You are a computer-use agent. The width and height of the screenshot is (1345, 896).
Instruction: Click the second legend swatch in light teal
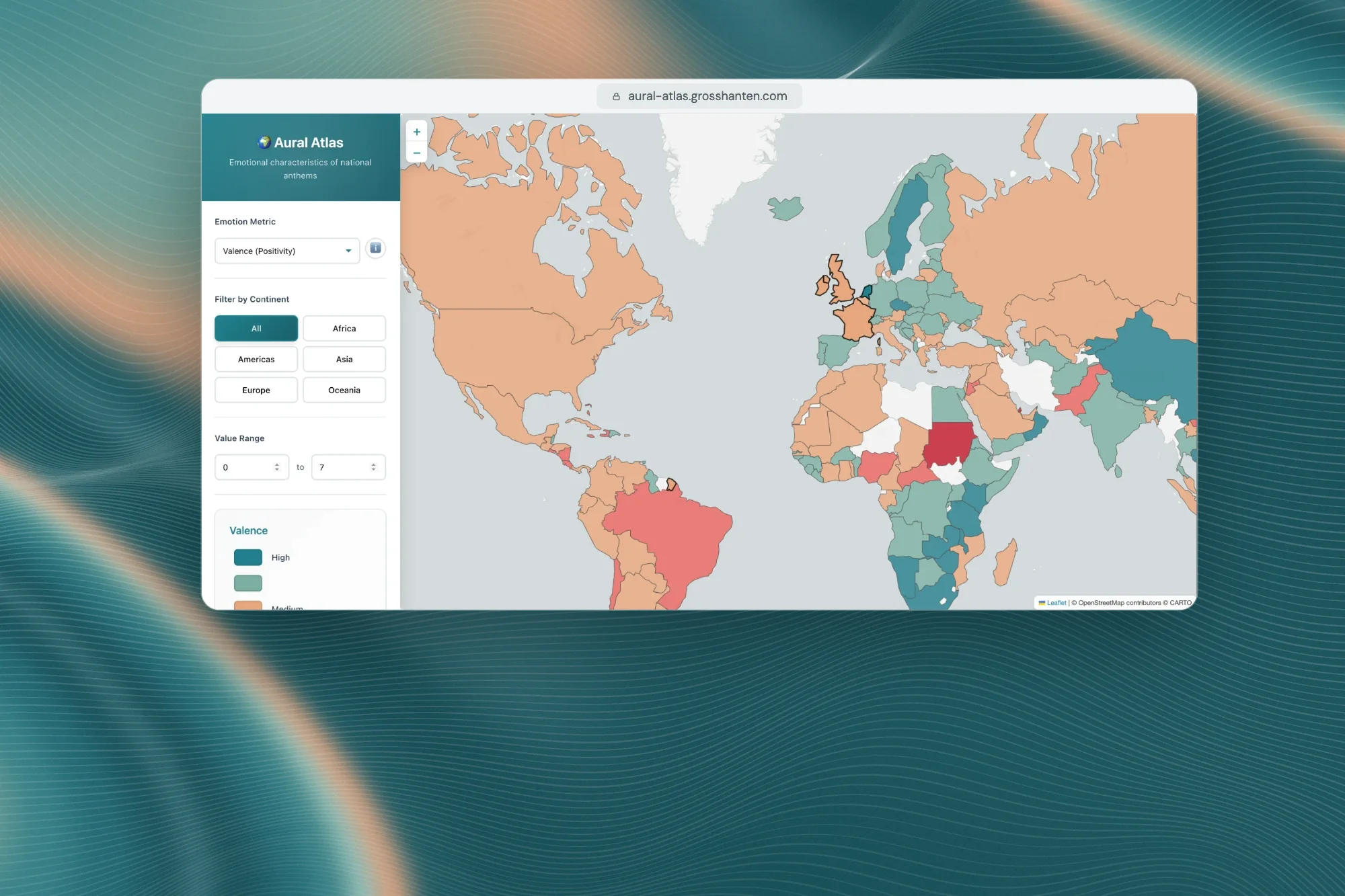tap(248, 583)
